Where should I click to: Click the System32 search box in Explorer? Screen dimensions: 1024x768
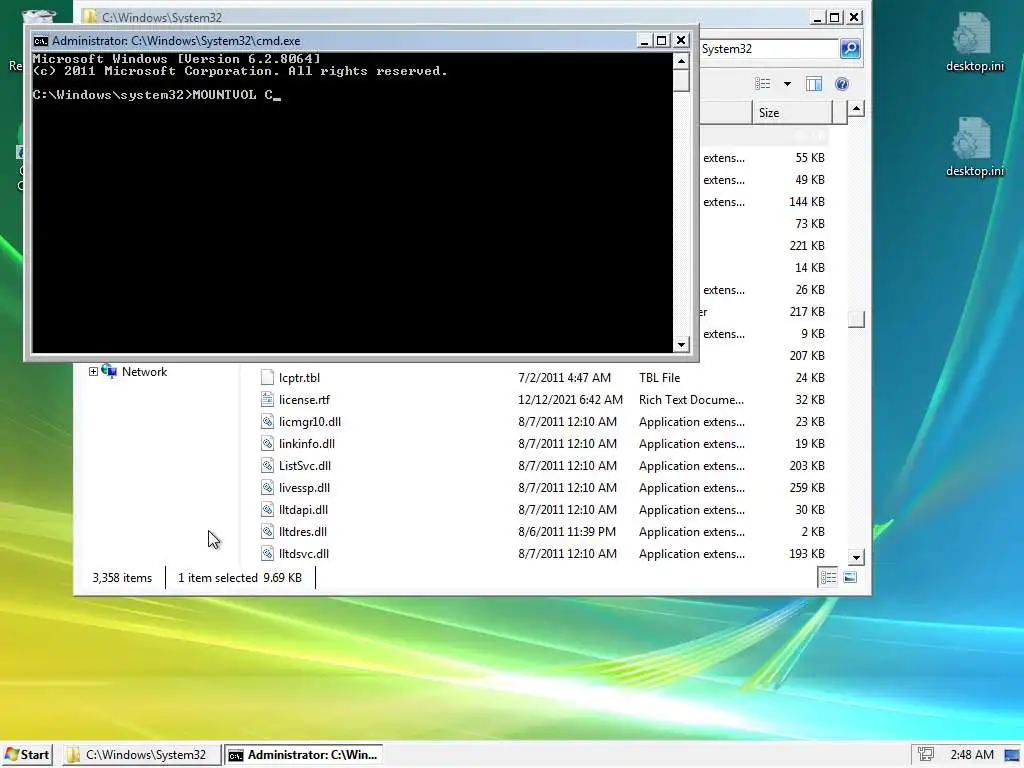[x=768, y=49]
